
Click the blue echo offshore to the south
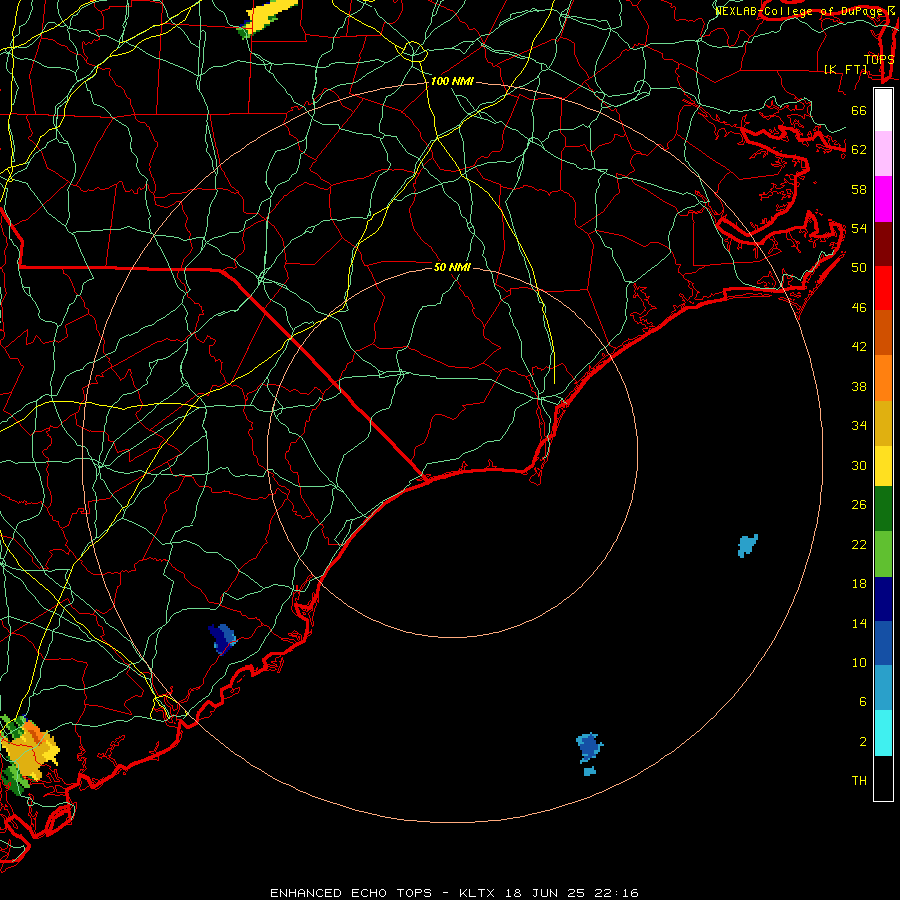[x=589, y=748]
